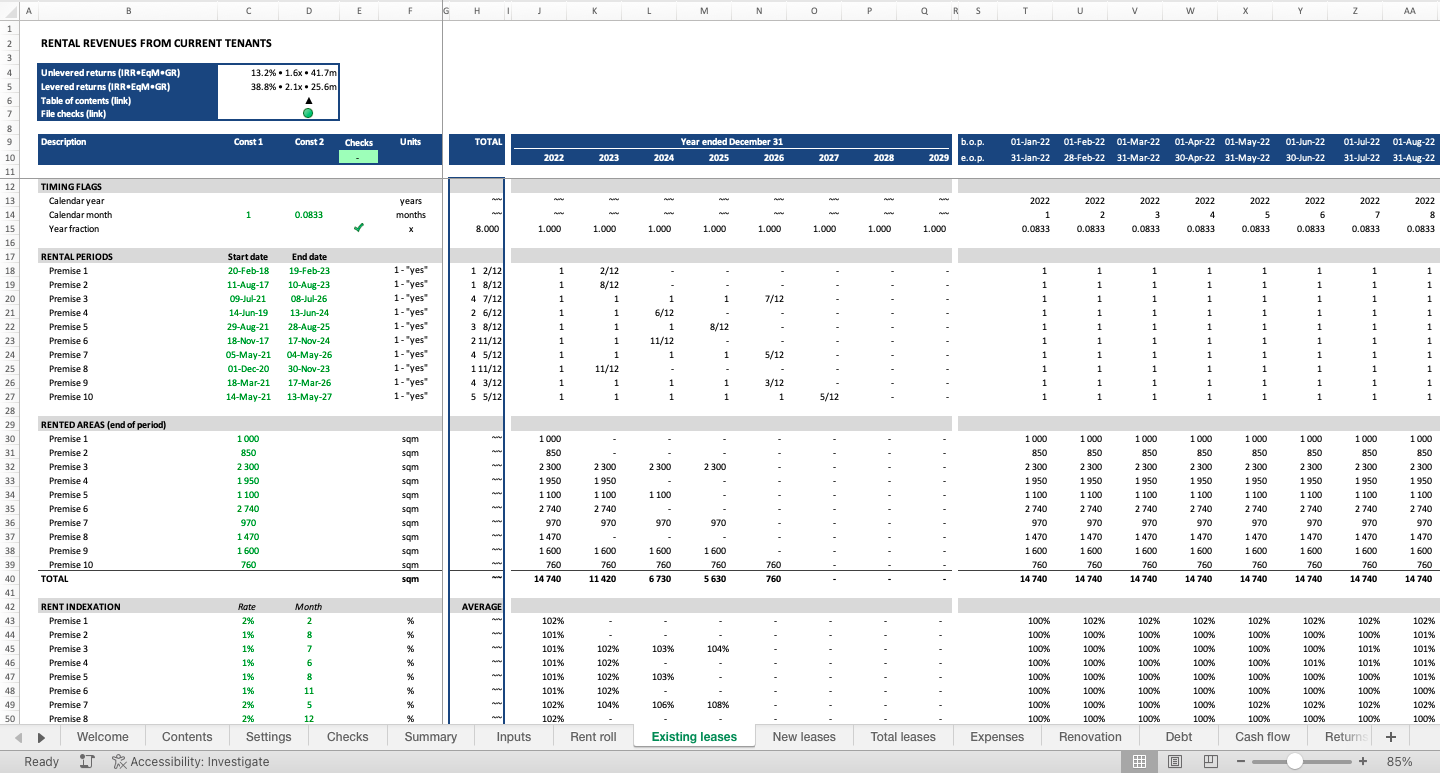Go to next sheet tabs with right arrow
The width and height of the screenshot is (1440, 773).
[41, 737]
